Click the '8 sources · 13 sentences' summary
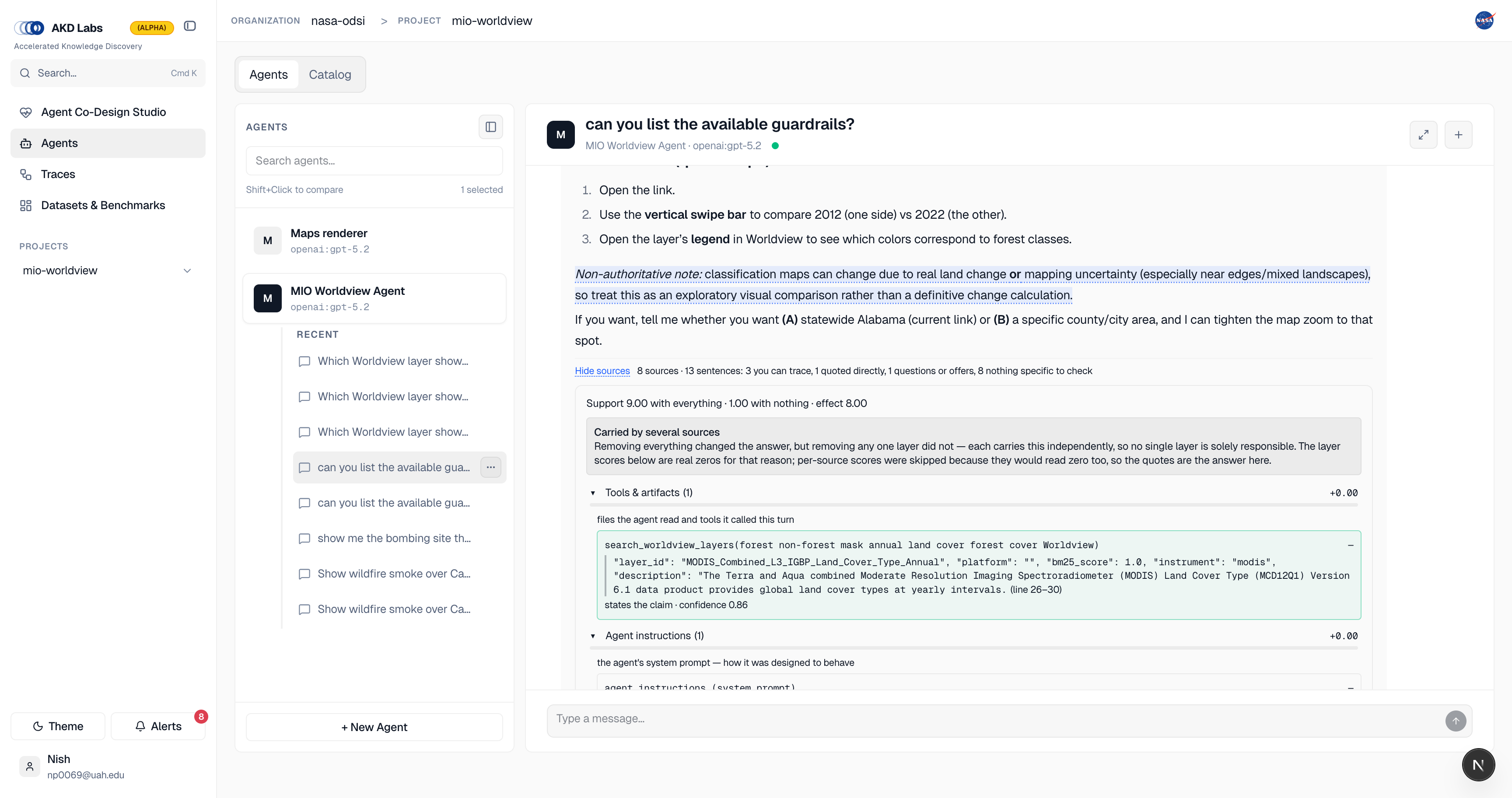 [864, 371]
